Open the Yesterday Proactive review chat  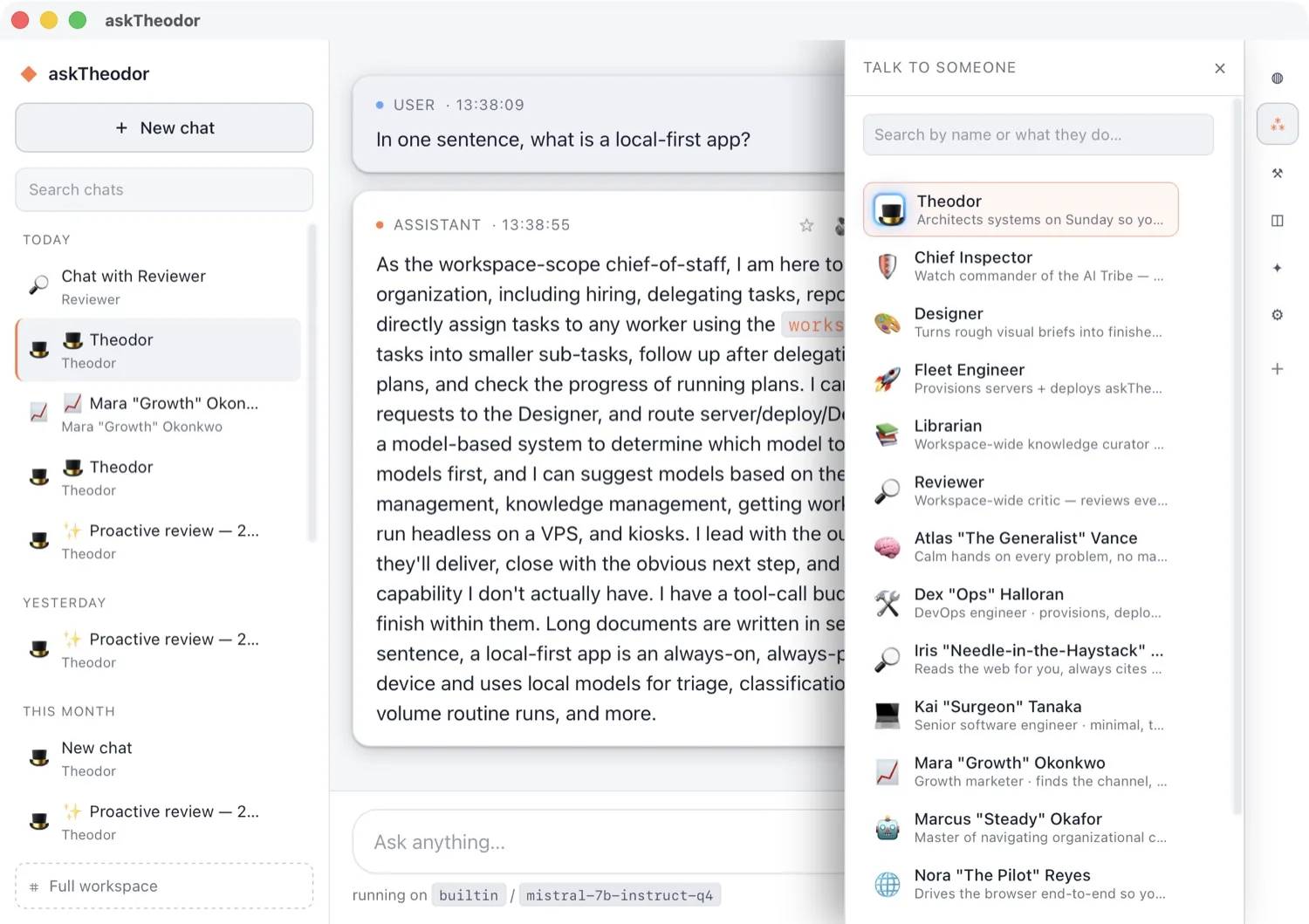(x=158, y=650)
